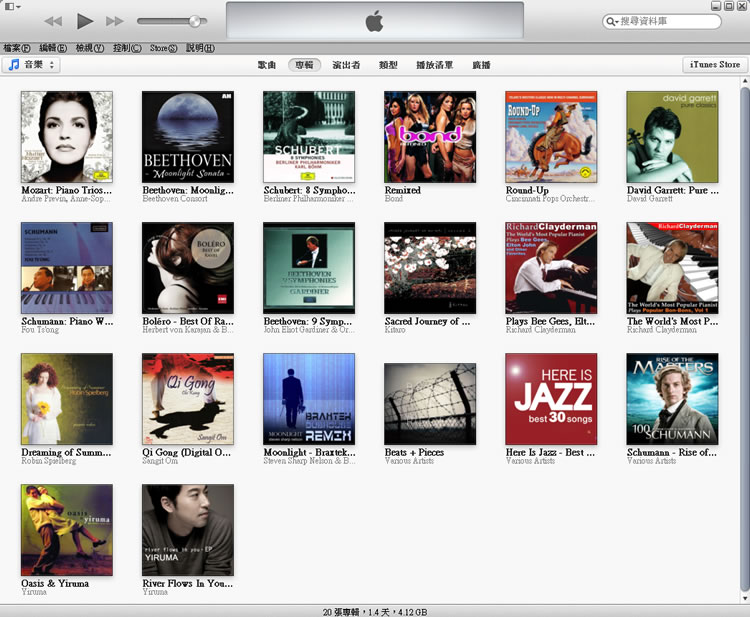750x617 pixels.
Task: Expand the 音樂 library dropdown
Action: [32, 65]
